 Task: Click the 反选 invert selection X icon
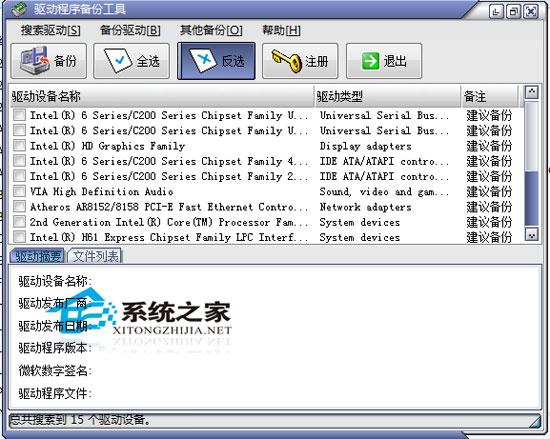tap(203, 61)
